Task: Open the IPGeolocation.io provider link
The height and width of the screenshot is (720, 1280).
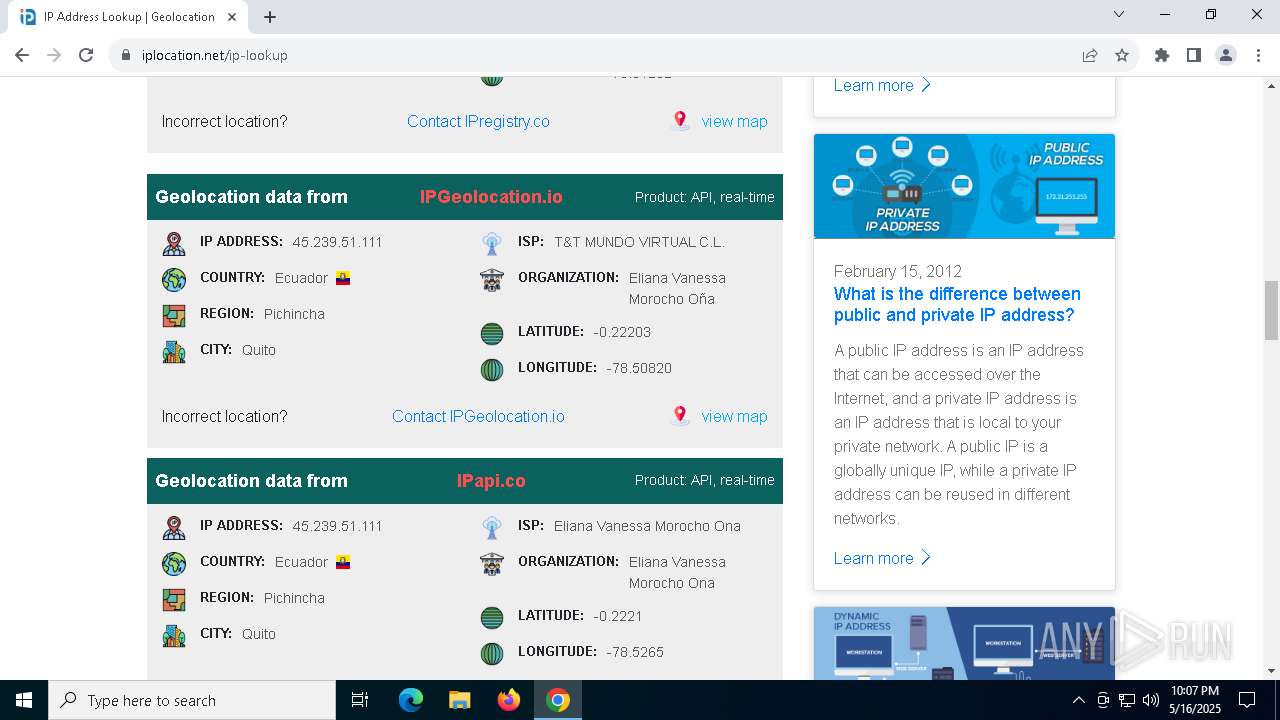Action: (491, 197)
